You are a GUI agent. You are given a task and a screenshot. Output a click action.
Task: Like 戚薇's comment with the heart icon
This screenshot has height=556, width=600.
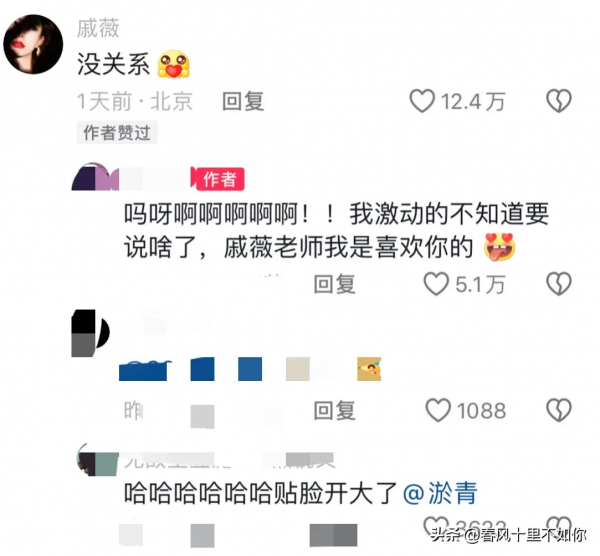[422, 101]
